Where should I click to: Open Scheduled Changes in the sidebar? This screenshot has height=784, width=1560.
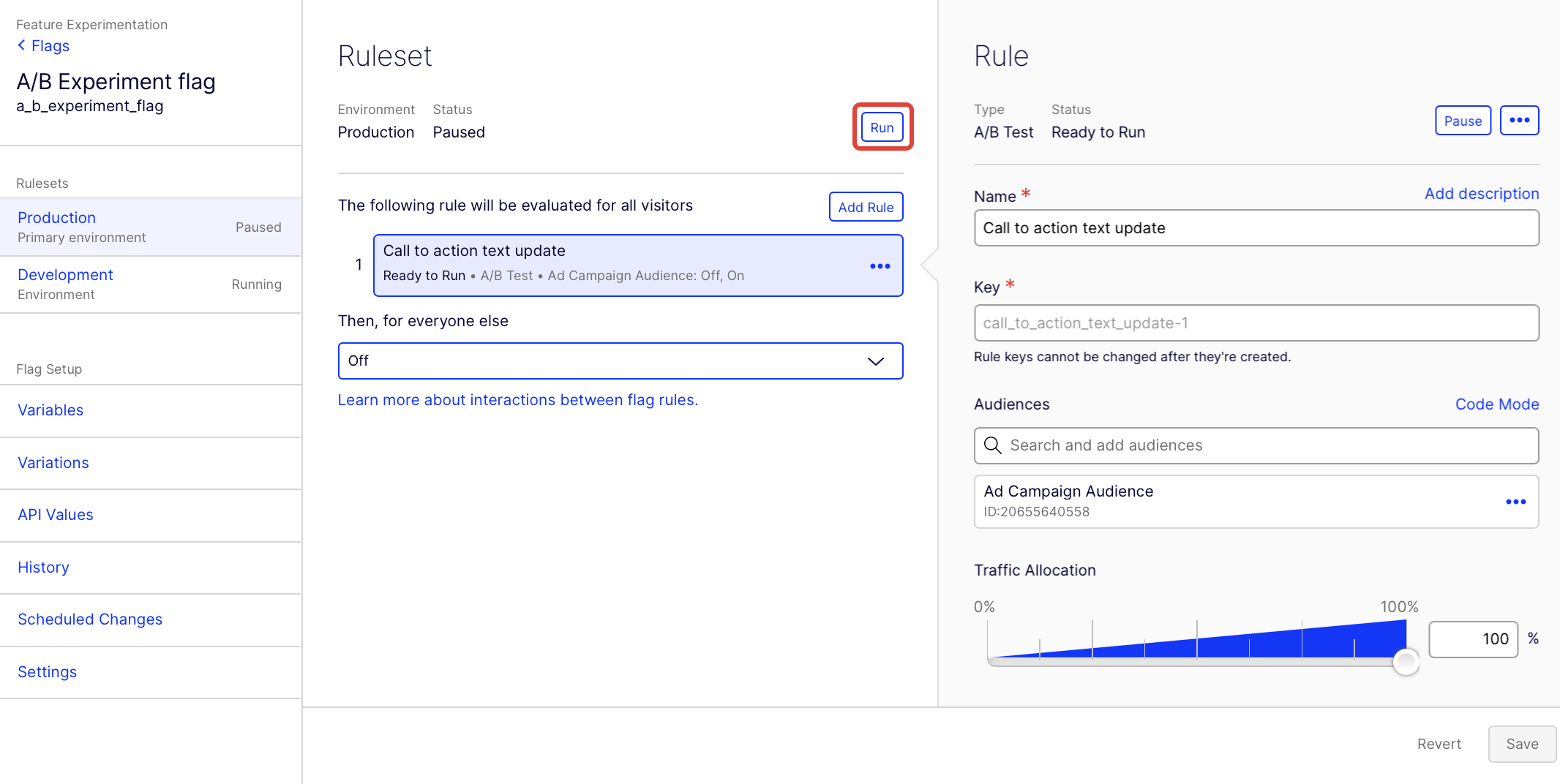pos(90,619)
